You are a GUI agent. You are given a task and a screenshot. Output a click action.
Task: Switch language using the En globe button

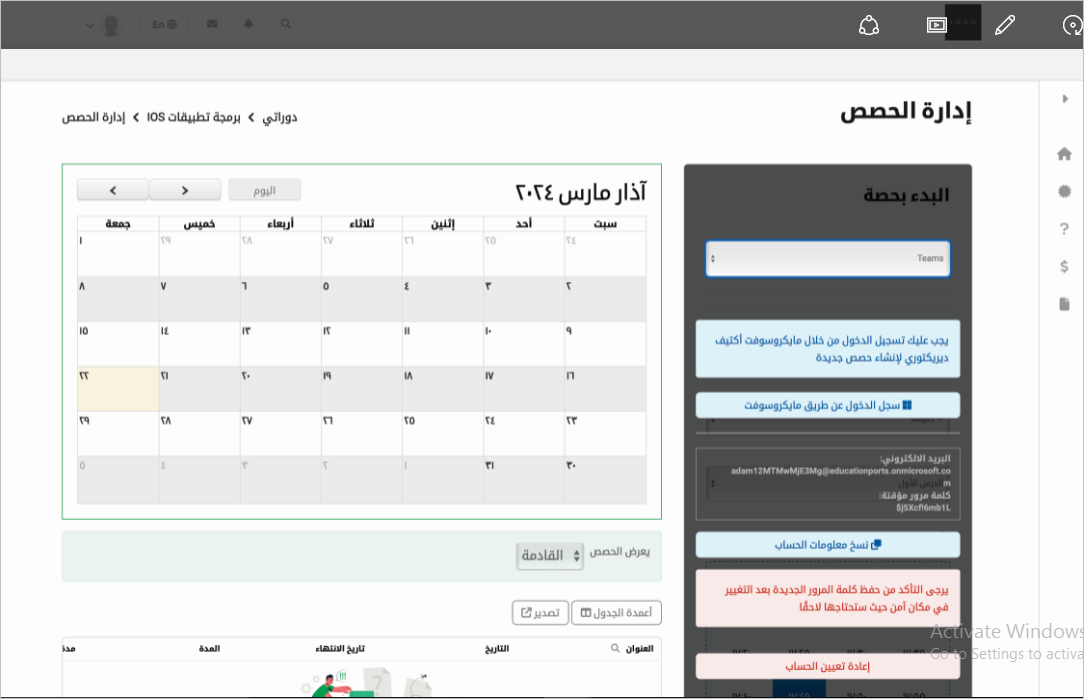(164, 24)
